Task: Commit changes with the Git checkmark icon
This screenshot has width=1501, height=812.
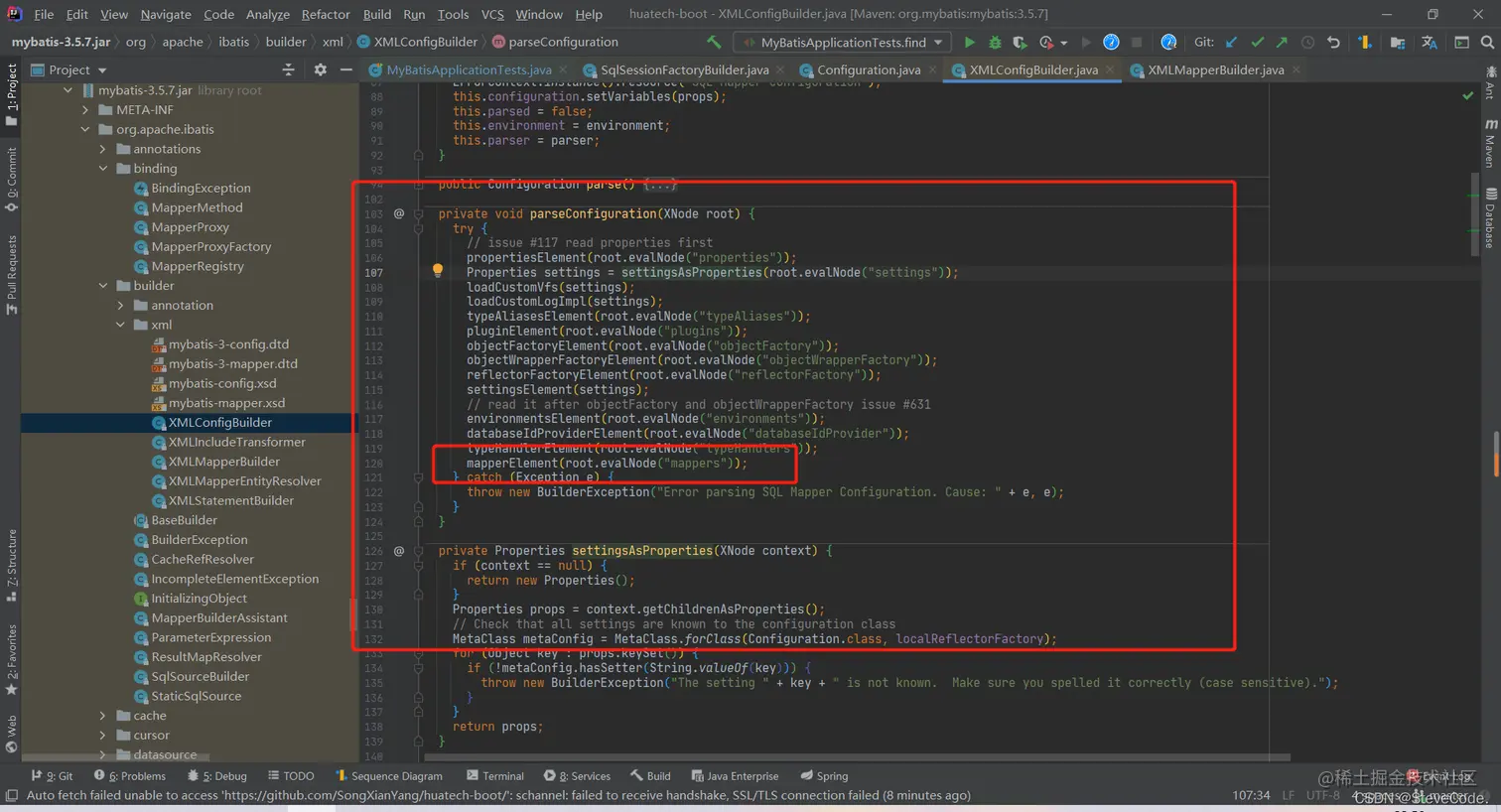Action: point(1257,42)
